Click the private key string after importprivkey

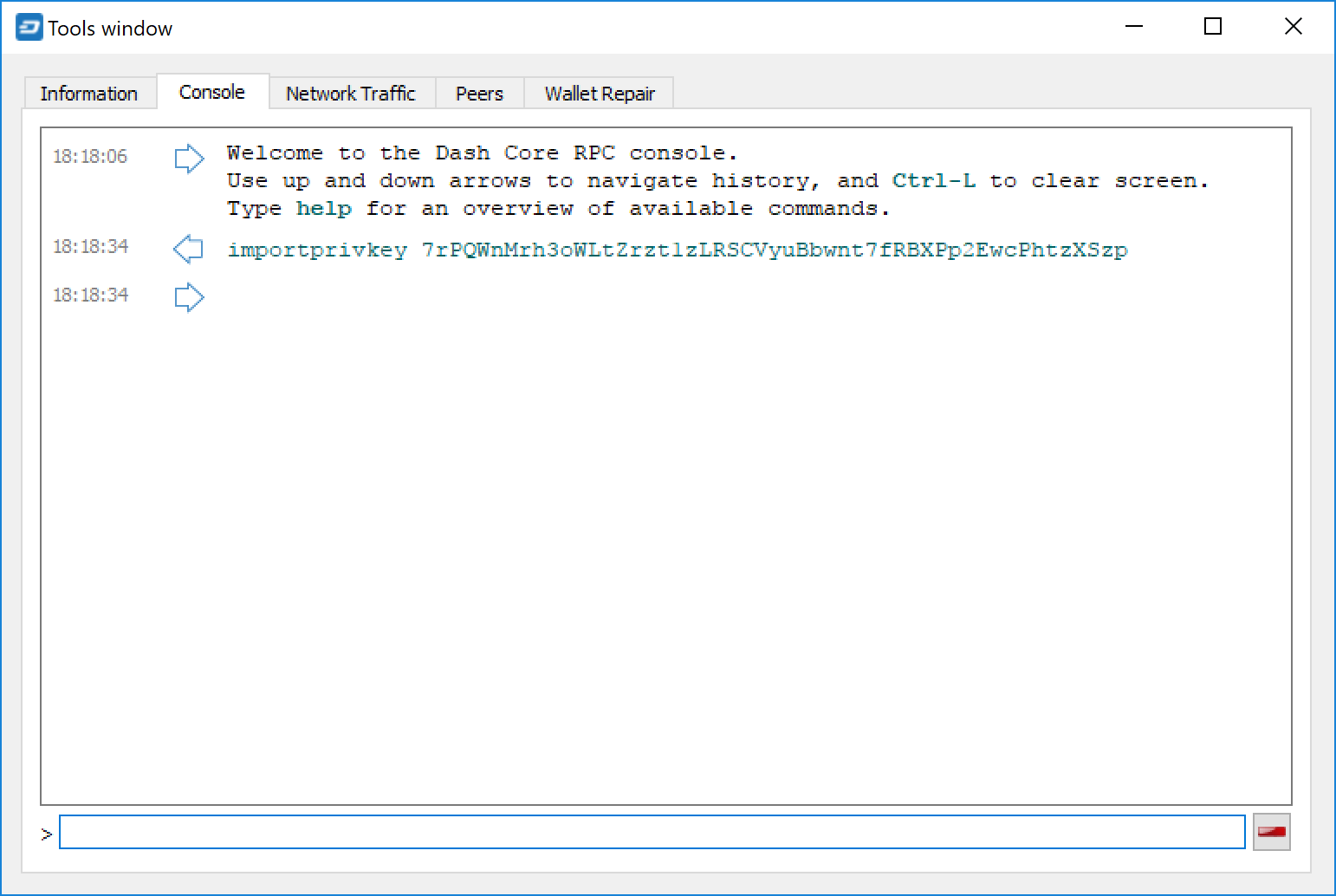click(x=774, y=250)
